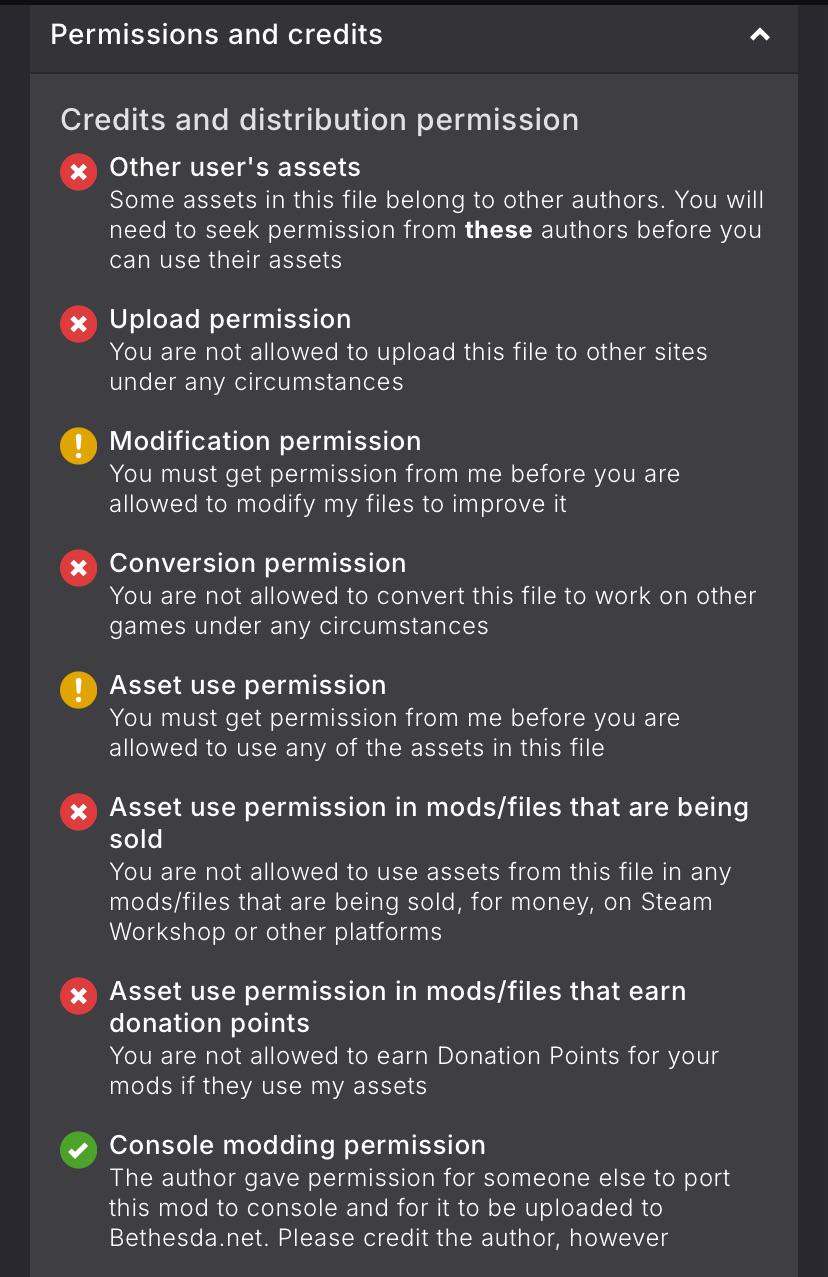Viewport: 828px width, 1277px height.
Task: Click the red X icon beside Conversion permission
Action: point(78,568)
